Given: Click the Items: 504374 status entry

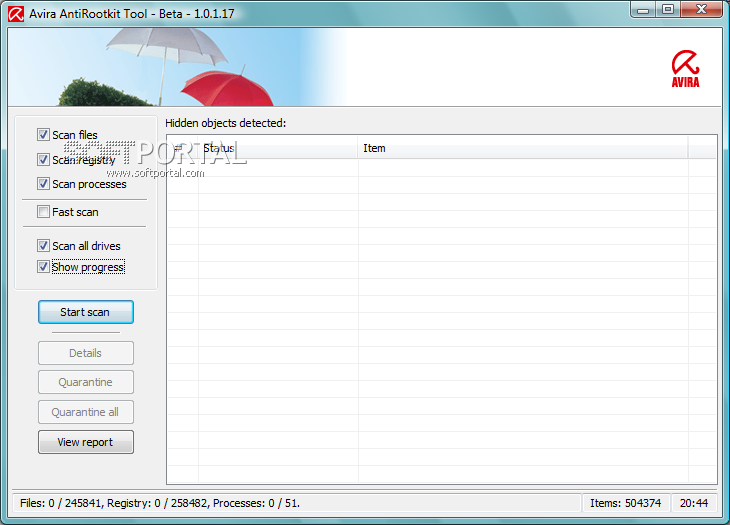Looking at the screenshot, I should click(x=625, y=503).
